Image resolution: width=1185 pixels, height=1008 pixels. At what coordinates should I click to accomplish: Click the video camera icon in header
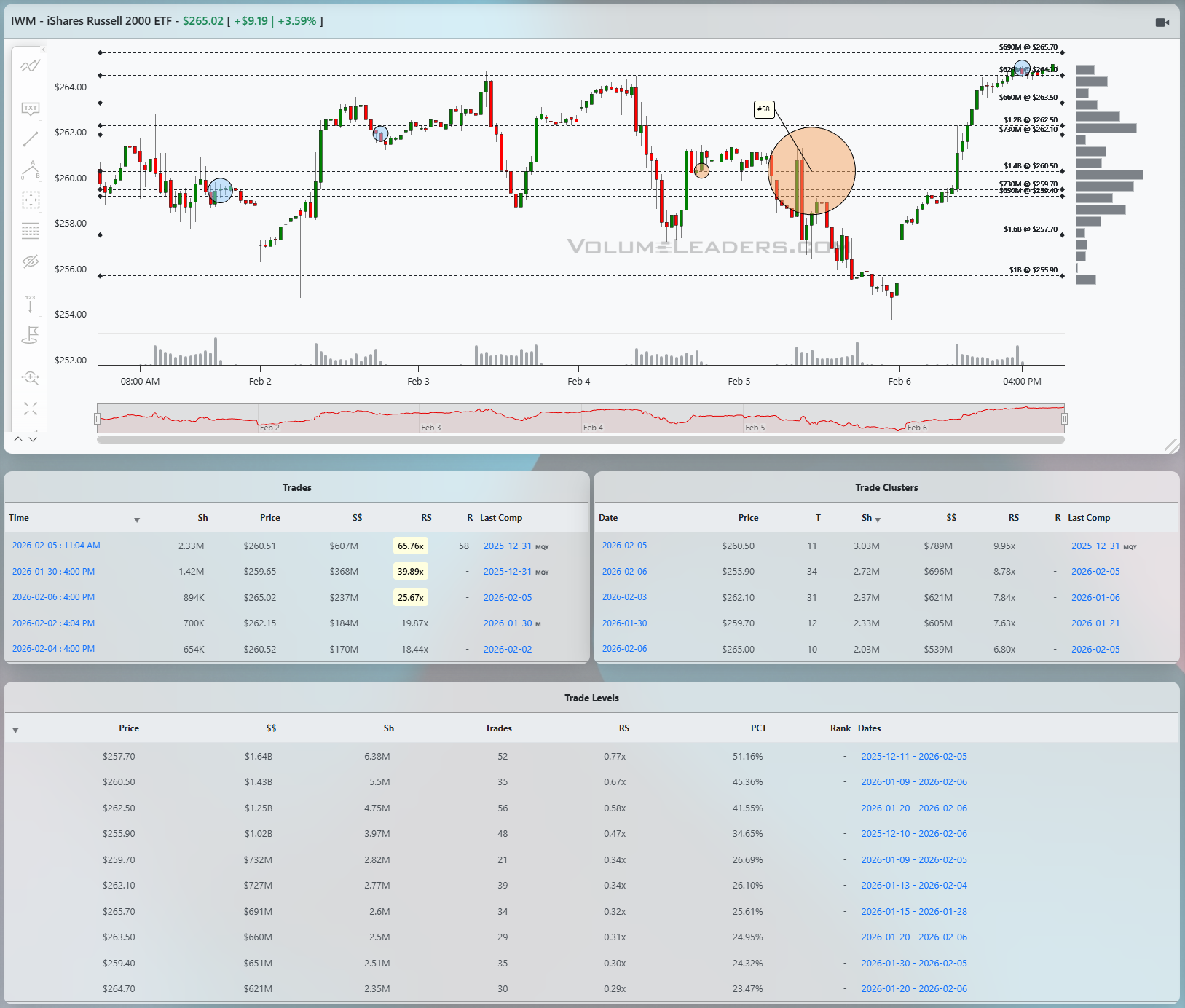[1162, 23]
